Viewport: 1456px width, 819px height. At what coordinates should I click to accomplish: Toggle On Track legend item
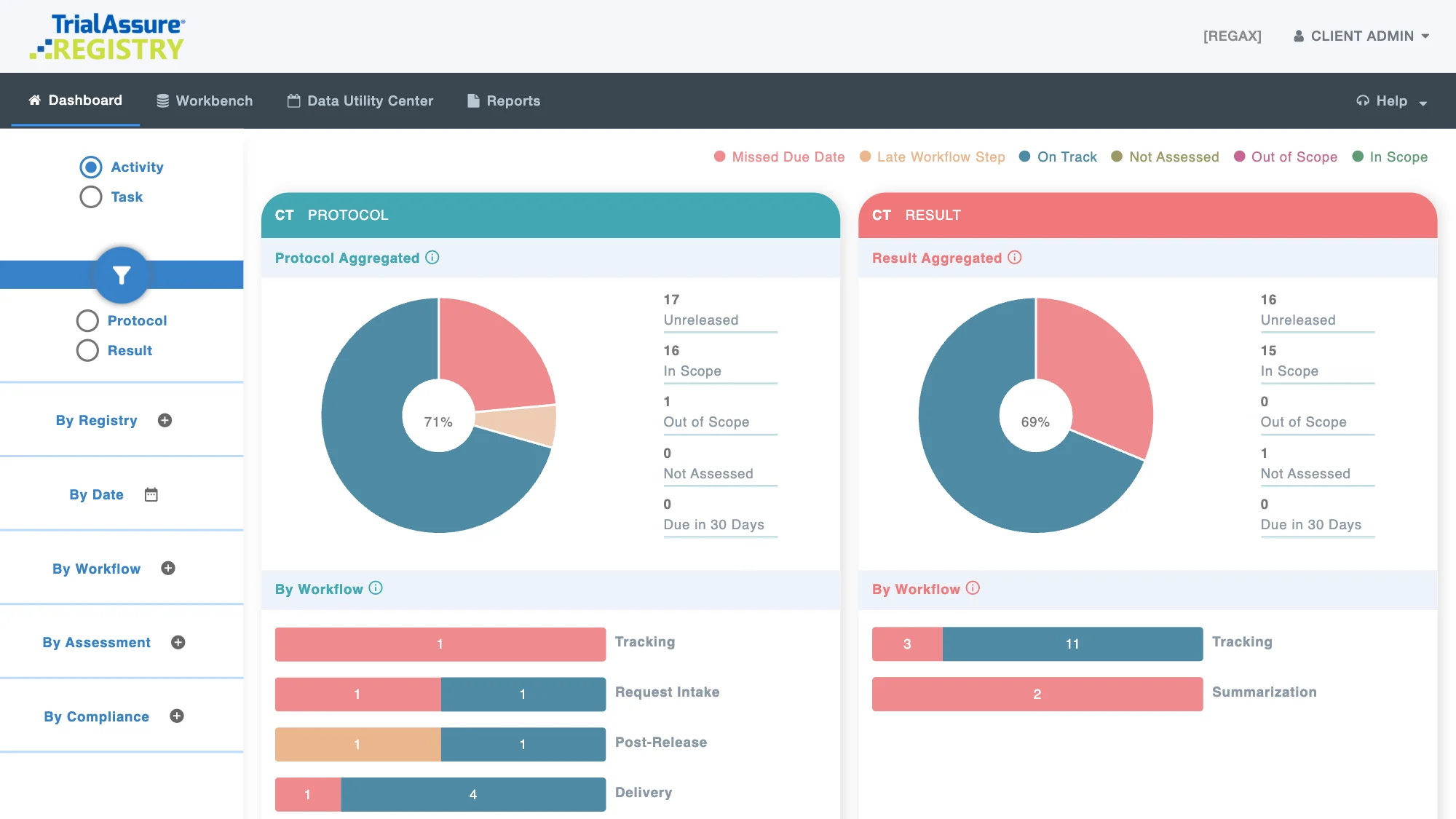pos(1058,157)
